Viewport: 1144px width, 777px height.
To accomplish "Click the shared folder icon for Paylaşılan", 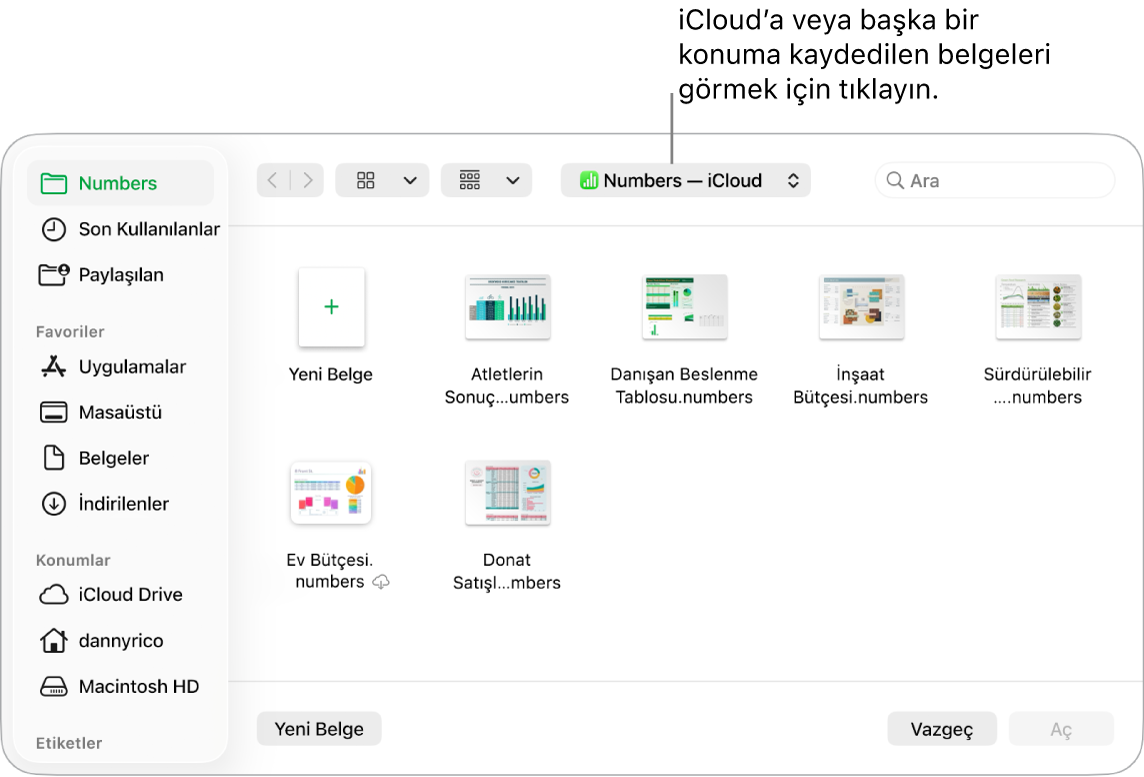I will (x=54, y=274).
